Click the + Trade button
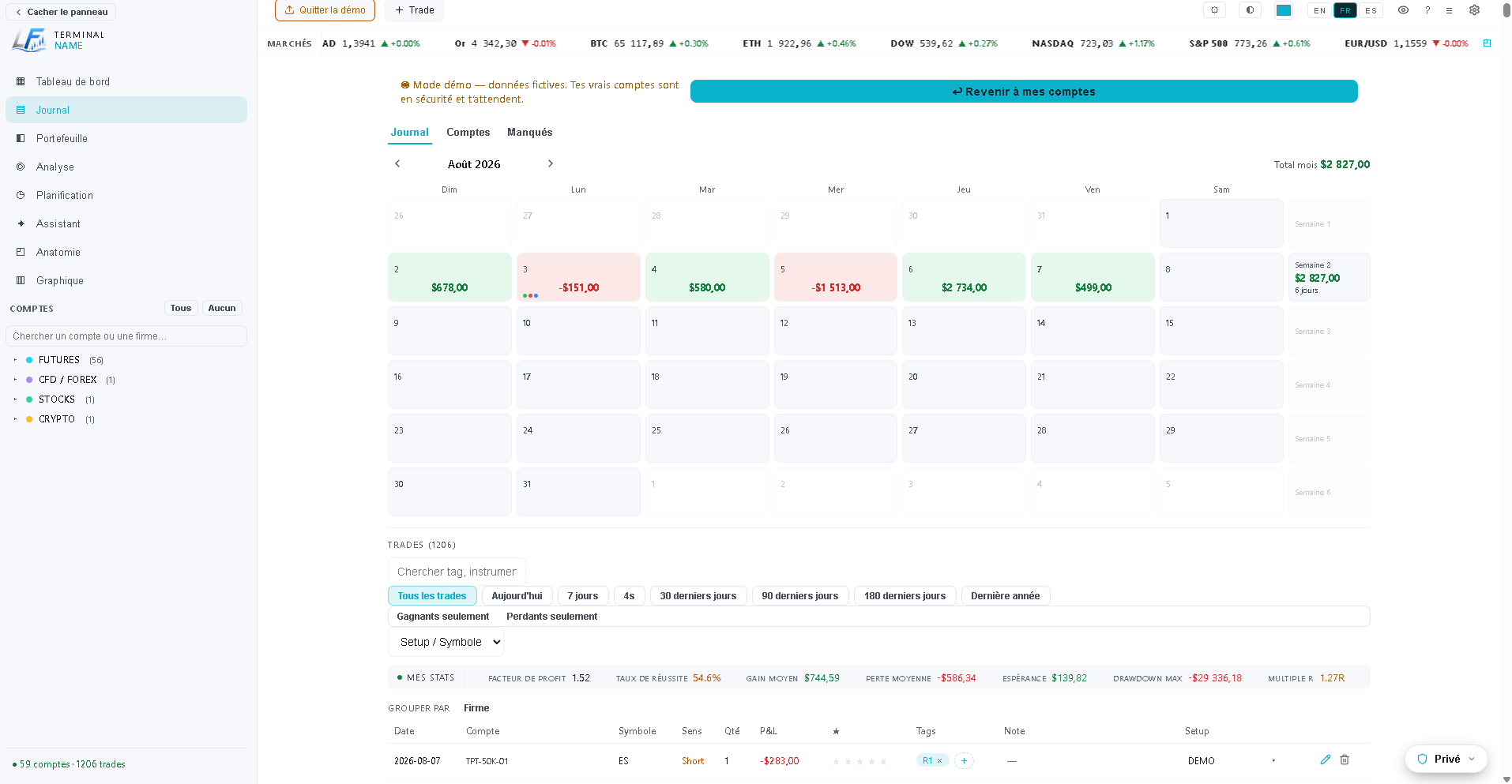The image size is (1512, 784). coord(414,10)
